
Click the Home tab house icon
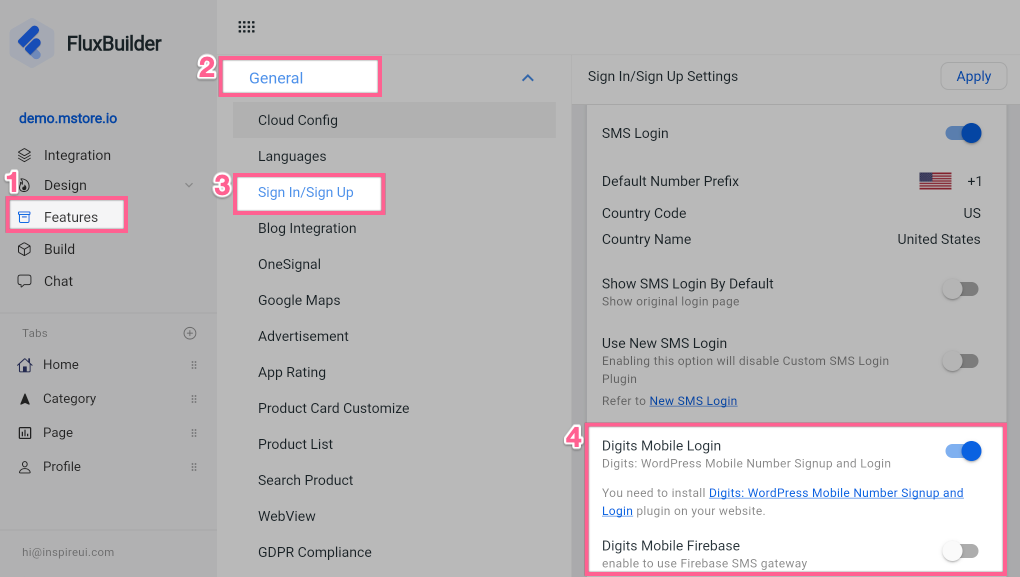pos(25,365)
